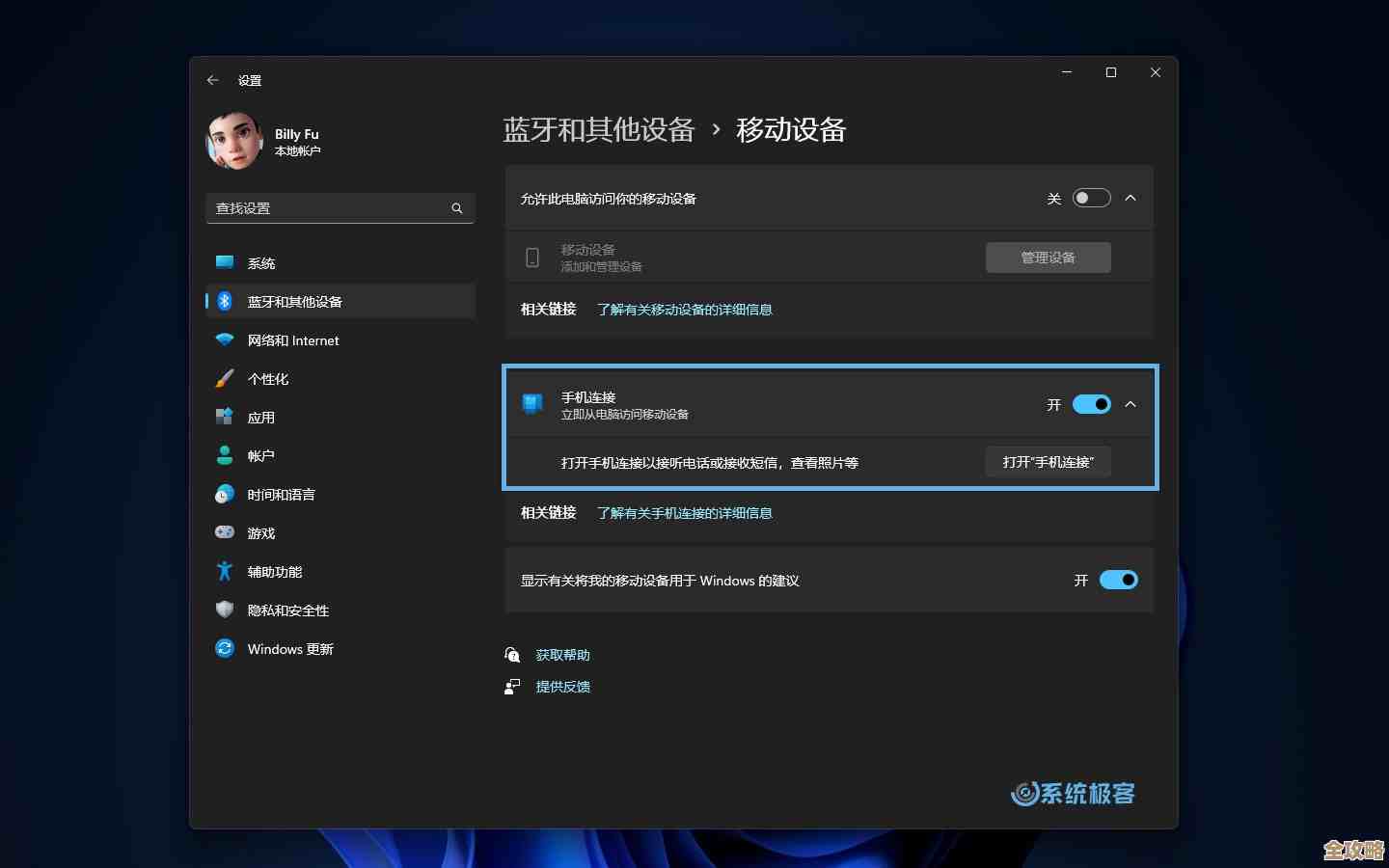
Task: Select 帐户 settings
Action: tap(260, 455)
